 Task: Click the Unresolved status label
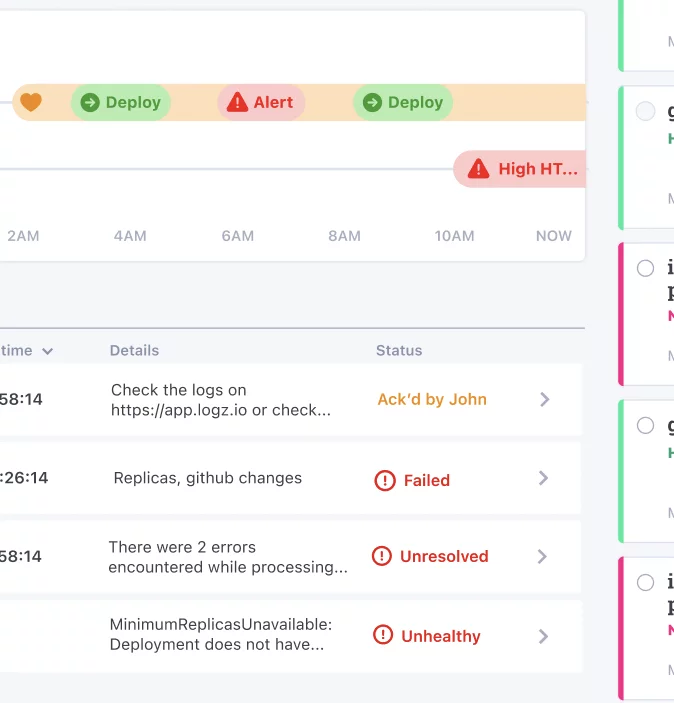[x=444, y=556]
